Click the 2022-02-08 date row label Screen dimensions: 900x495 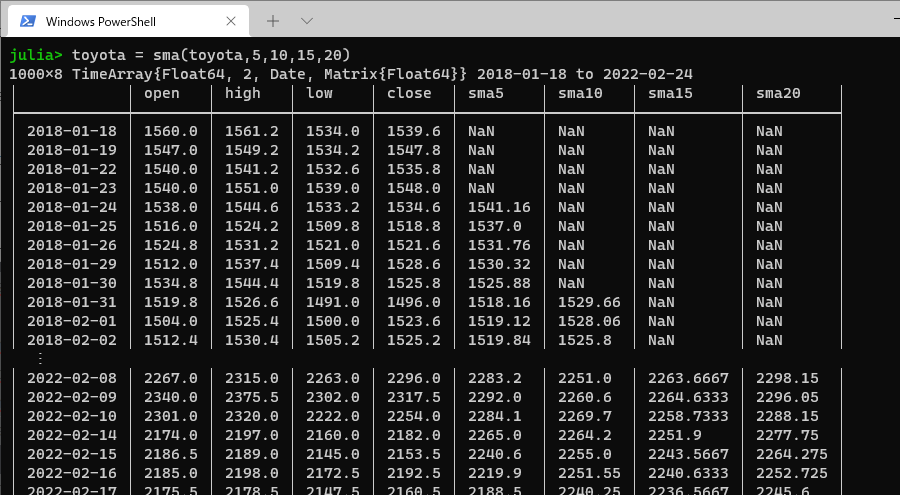[x=72, y=378]
